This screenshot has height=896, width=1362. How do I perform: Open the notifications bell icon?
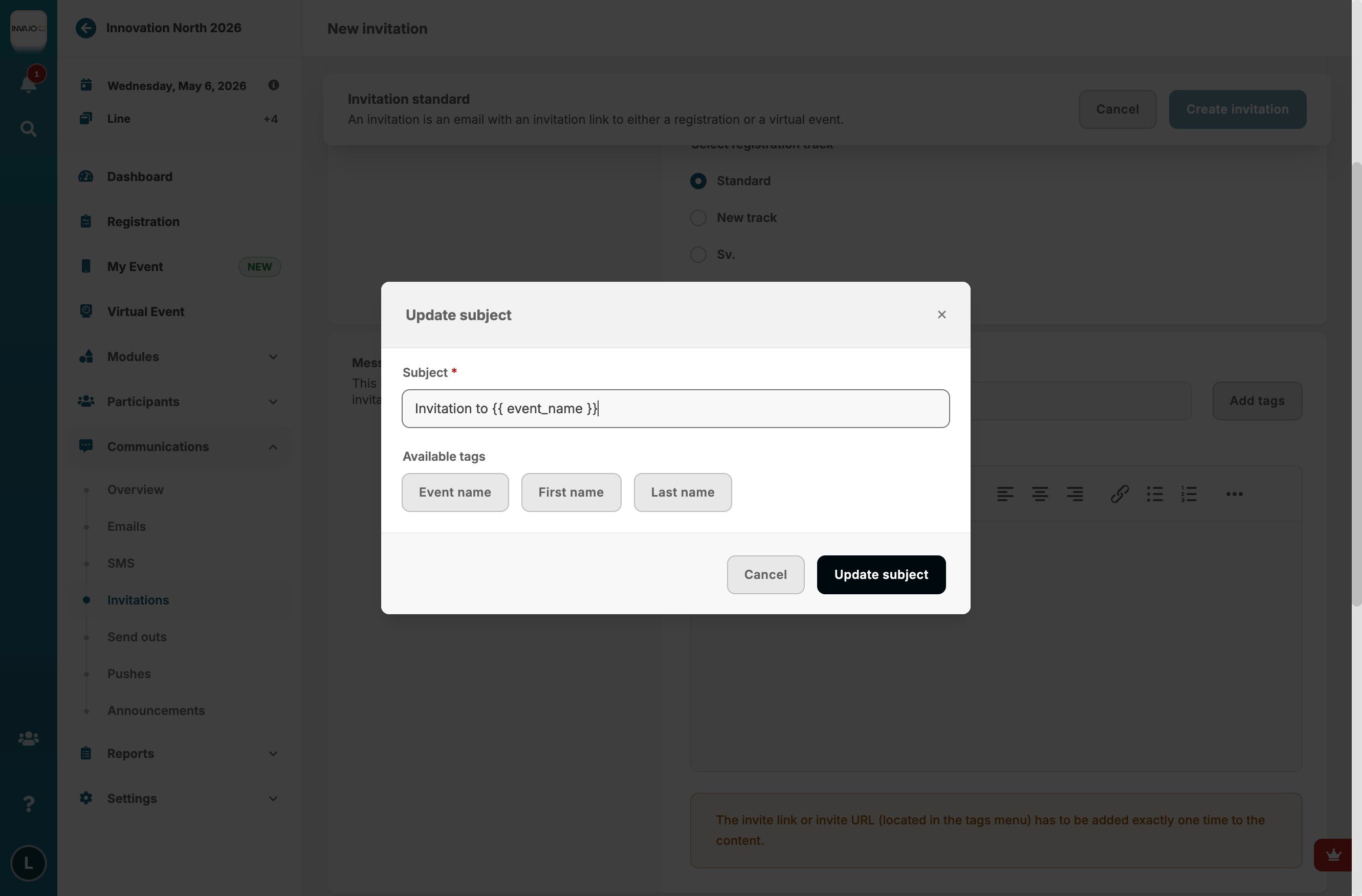tap(28, 82)
